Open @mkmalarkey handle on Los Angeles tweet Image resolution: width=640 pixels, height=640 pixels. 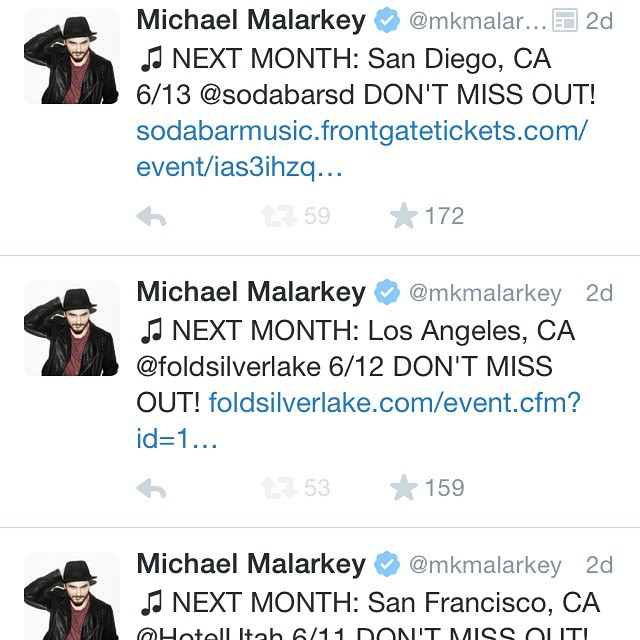(x=485, y=293)
